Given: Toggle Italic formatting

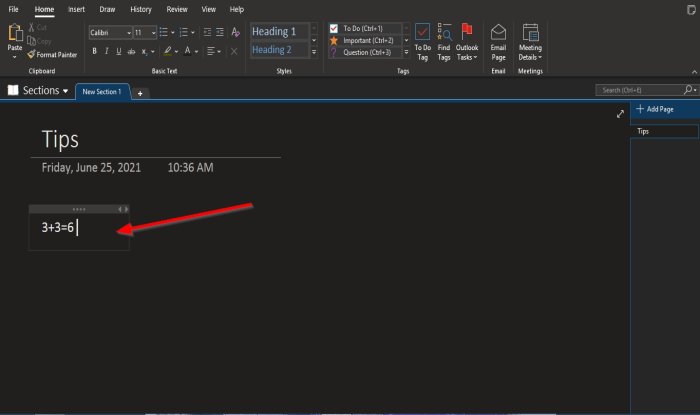Looking at the screenshot, I should 106,51.
